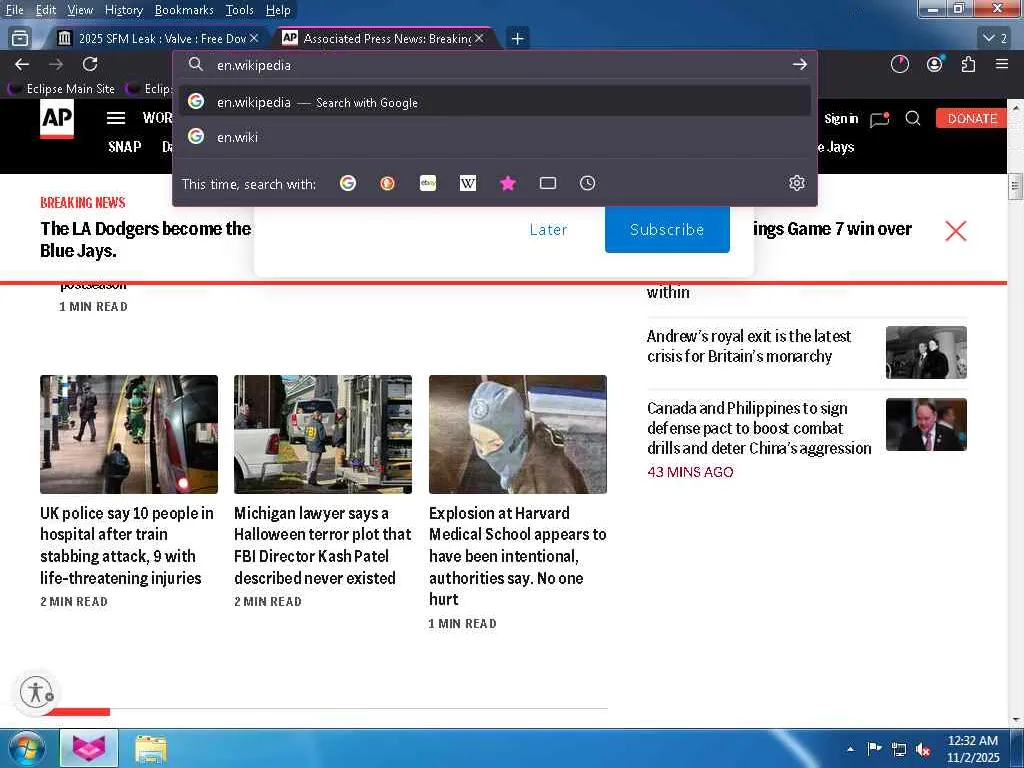This screenshot has height=768, width=1024.
Task: Open the Eclipse Main Site bookmark
Action: [x=61, y=89]
